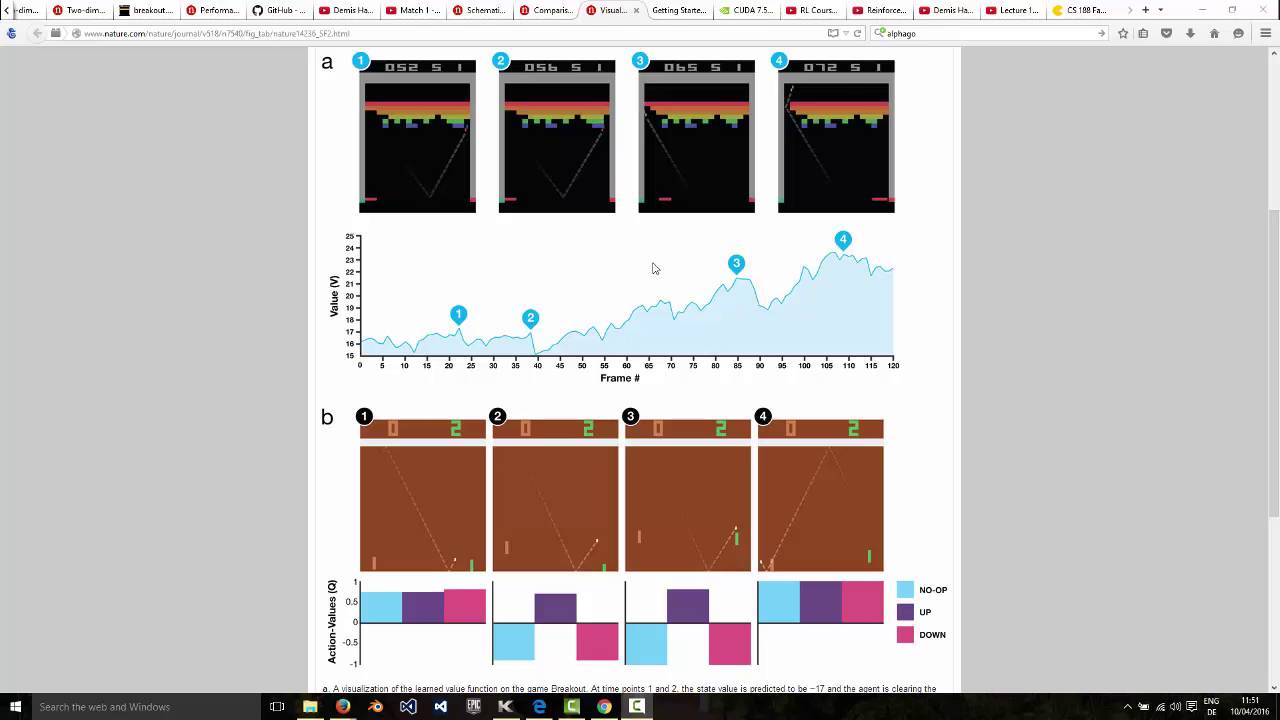The image size is (1280, 720).
Task: Click the Action-Values (Q) axis label
Action: point(332,621)
